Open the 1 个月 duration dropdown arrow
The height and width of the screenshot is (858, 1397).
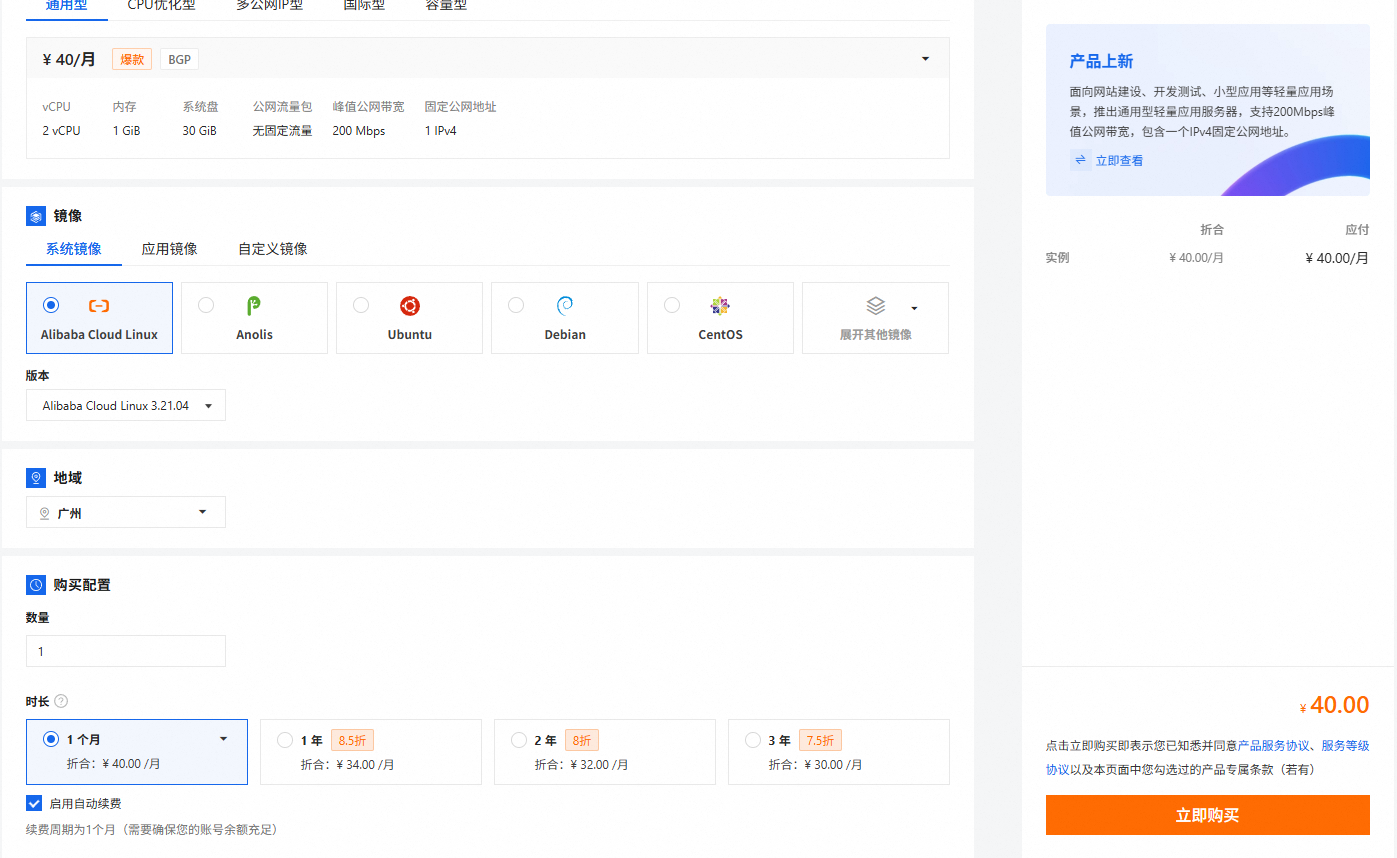pyautogui.click(x=223, y=739)
